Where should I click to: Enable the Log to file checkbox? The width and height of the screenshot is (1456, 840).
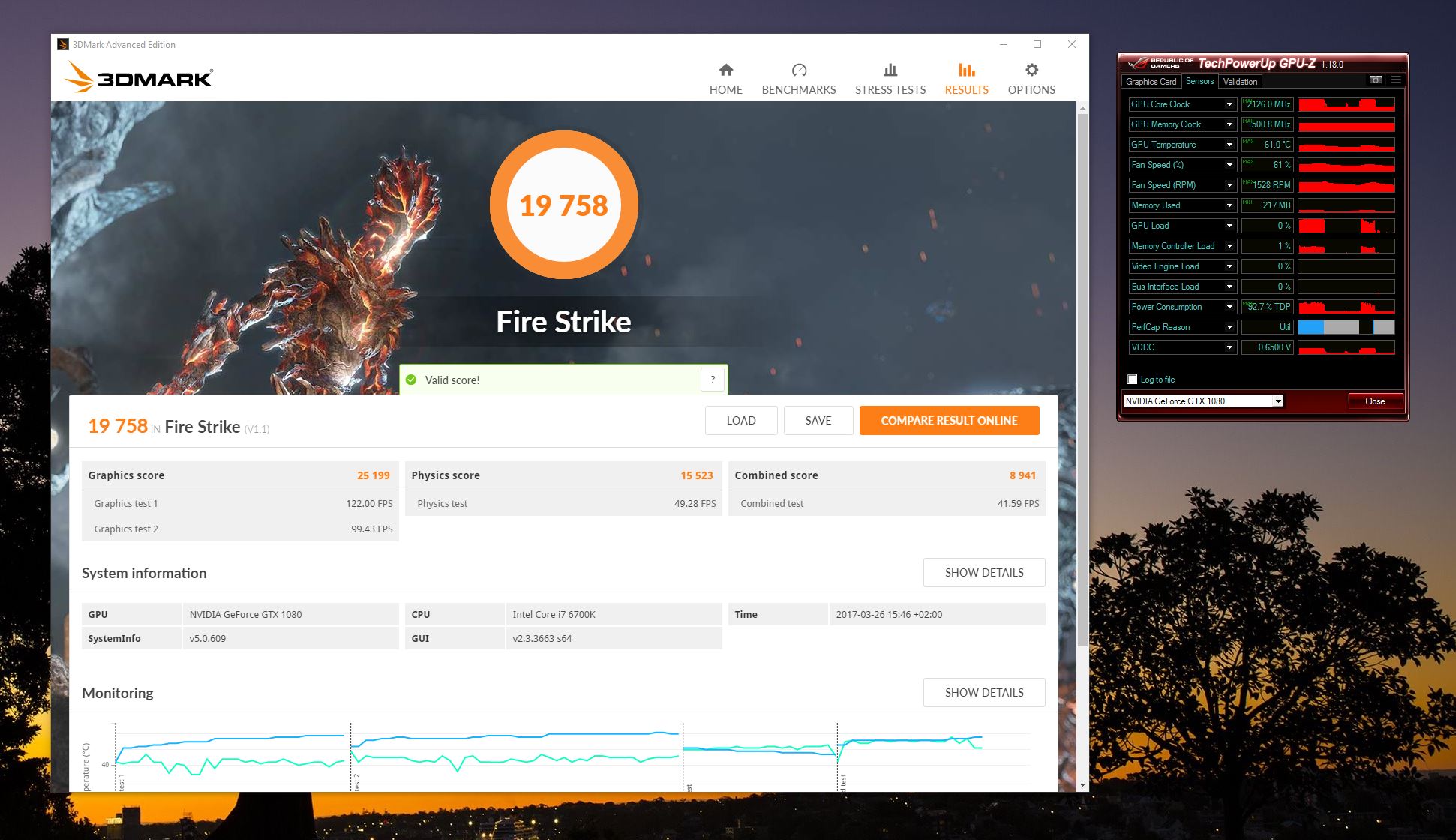point(1133,379)
